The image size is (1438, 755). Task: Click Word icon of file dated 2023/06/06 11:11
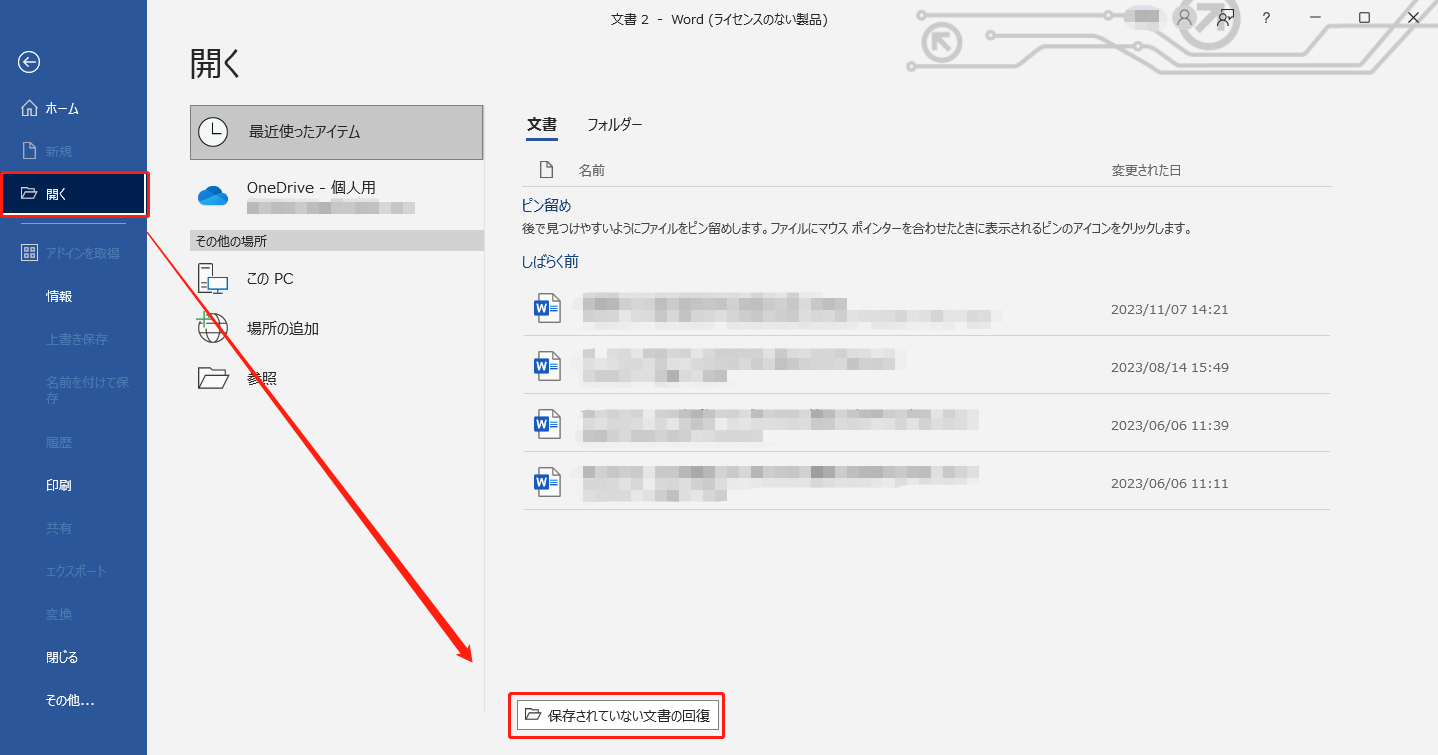547,483
